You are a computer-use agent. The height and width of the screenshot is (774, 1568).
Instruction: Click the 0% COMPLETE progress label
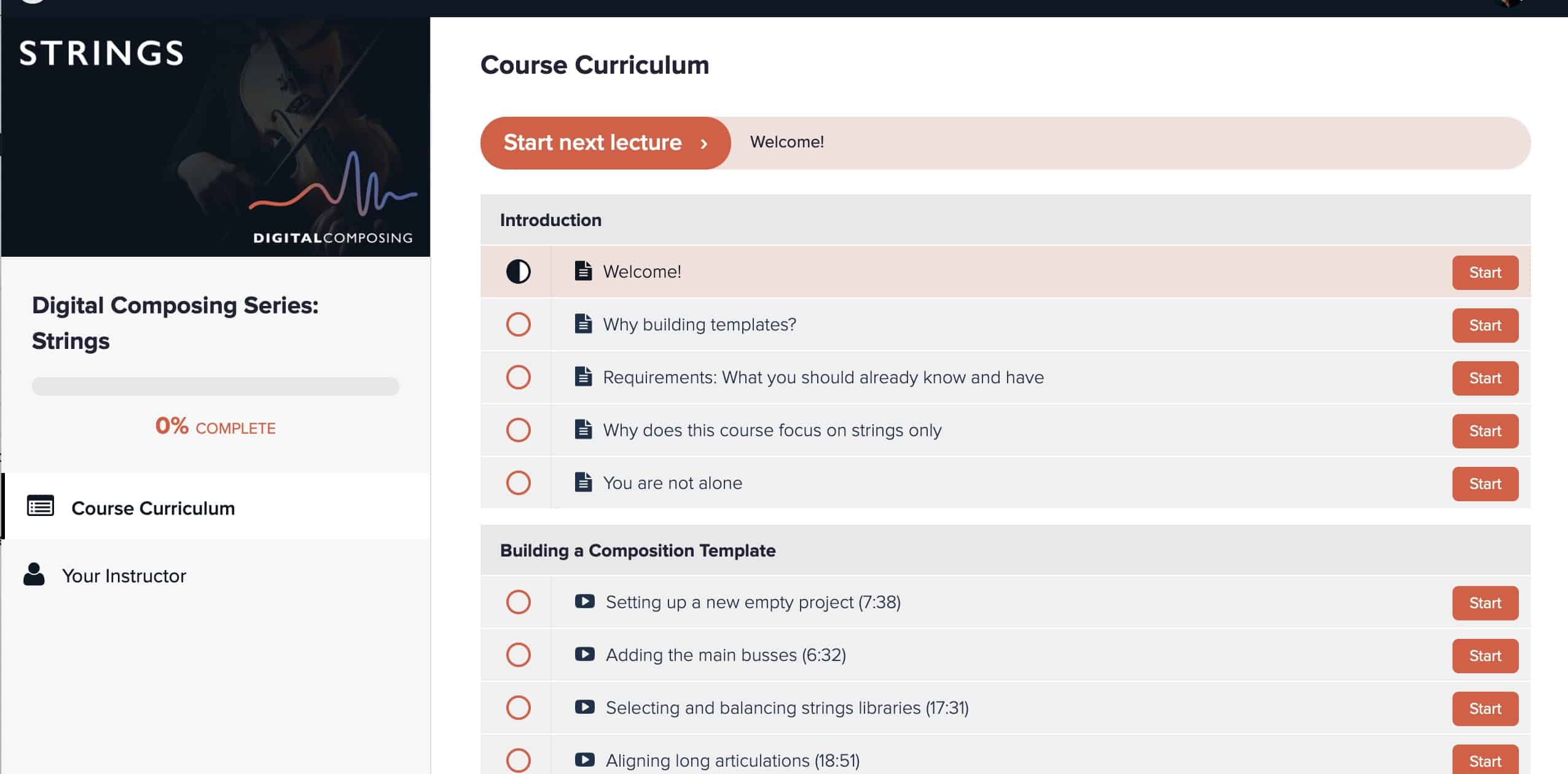click(215, 426)
